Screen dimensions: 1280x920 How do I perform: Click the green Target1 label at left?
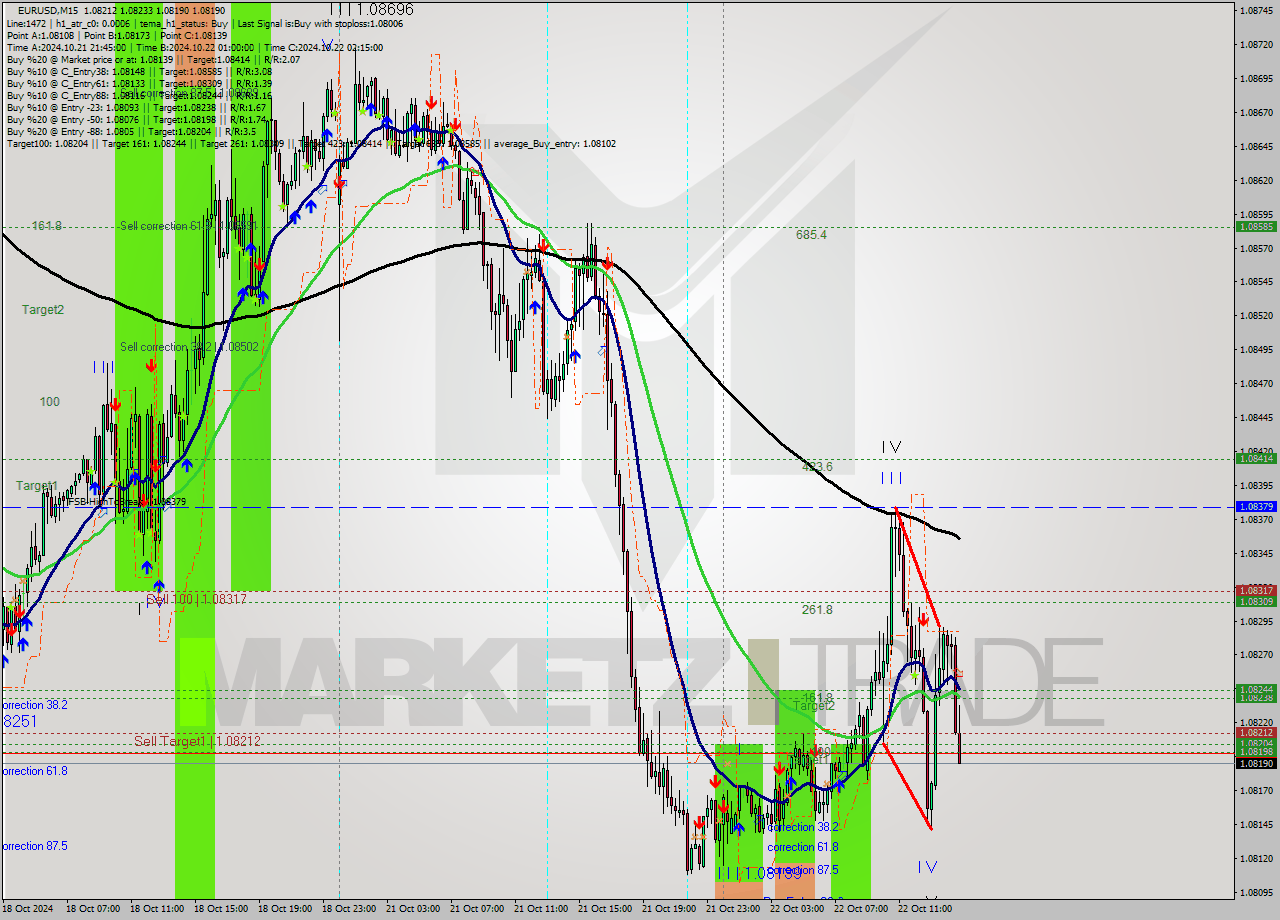click(x=37, y=486)
